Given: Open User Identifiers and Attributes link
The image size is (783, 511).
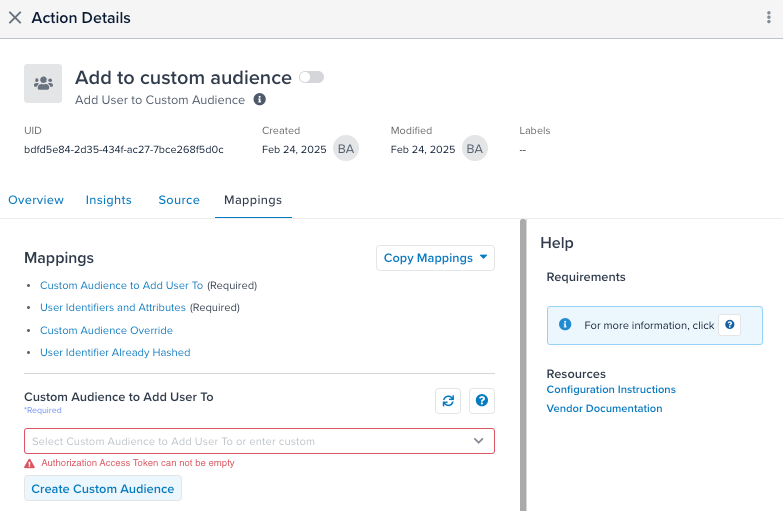Looking at the screenshot, I should click(113, 307).
